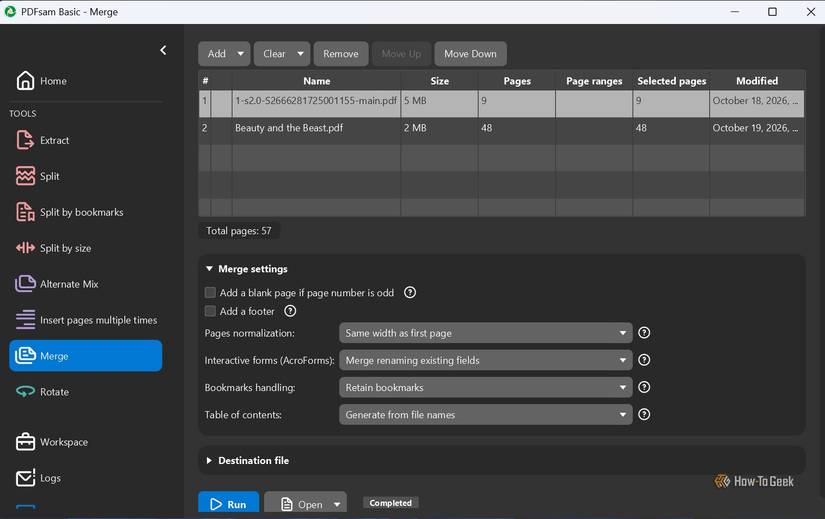This screenshot has height=519, width=825.
Task: Show help for Pages normalization
Action: (x=644, y=333)
